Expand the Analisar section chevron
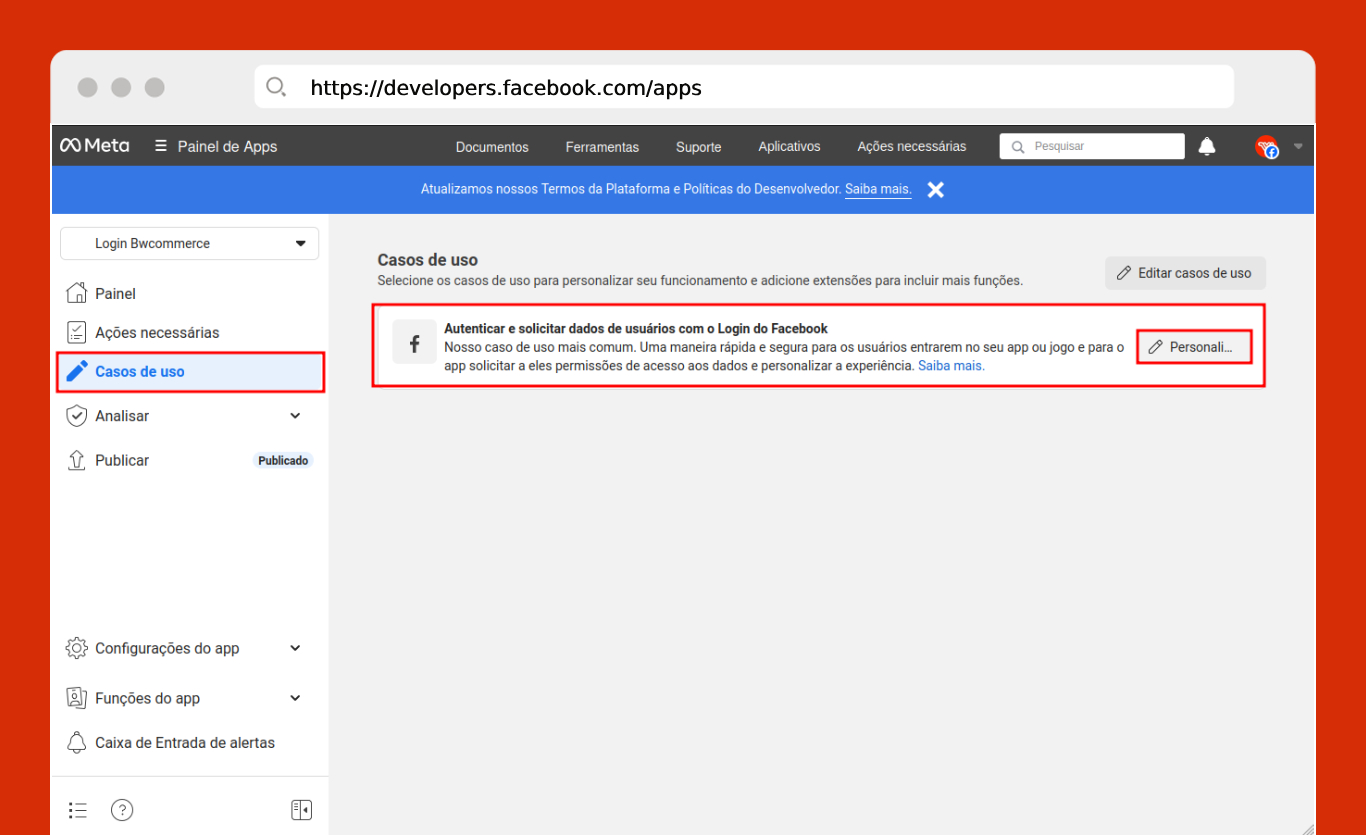Image resolution: width=1366 pixels, height=835 pixels. pos(295,416)
